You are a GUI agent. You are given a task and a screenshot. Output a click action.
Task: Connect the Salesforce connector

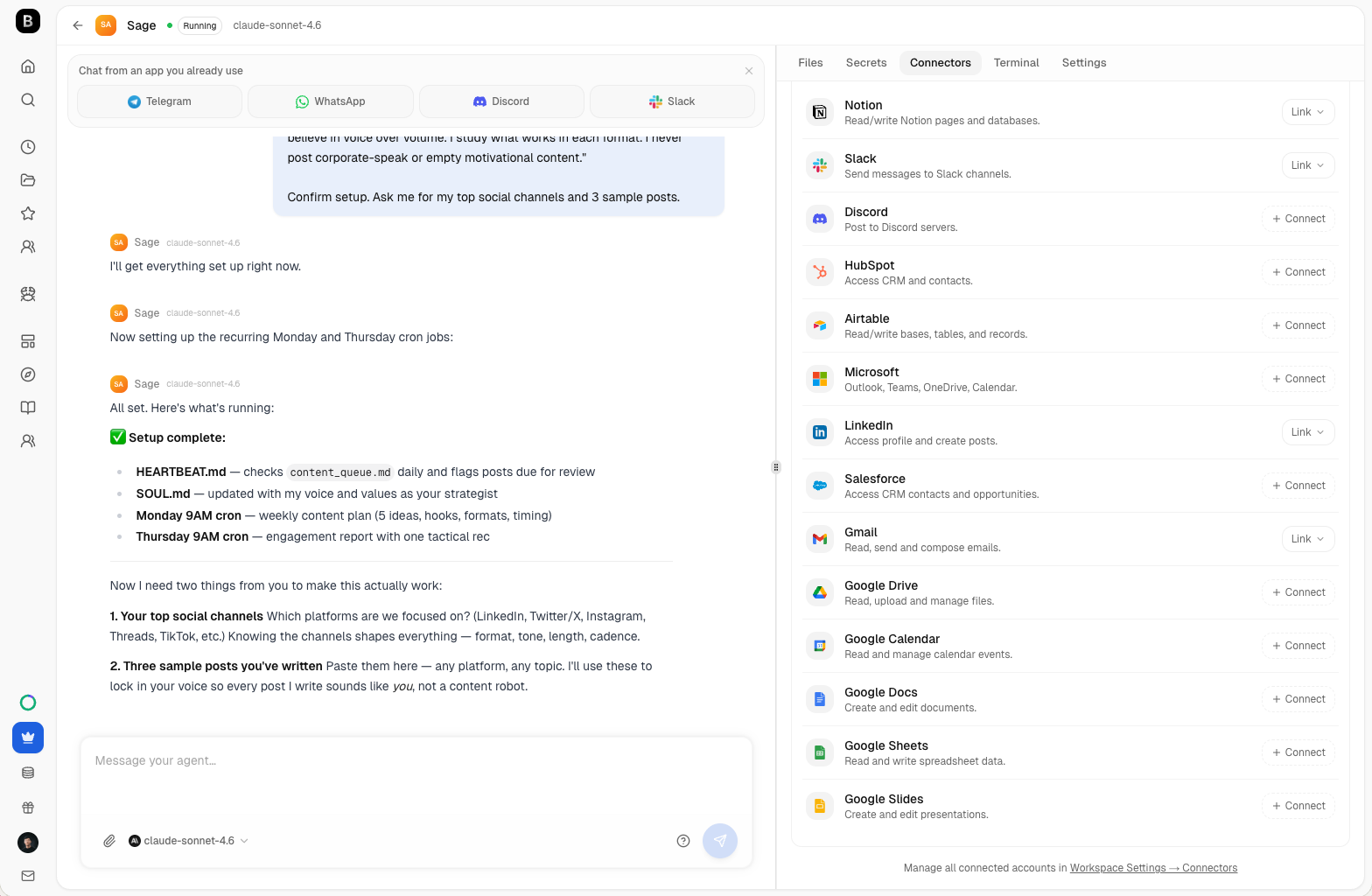pyautogui.click(x=1298, y=486)
